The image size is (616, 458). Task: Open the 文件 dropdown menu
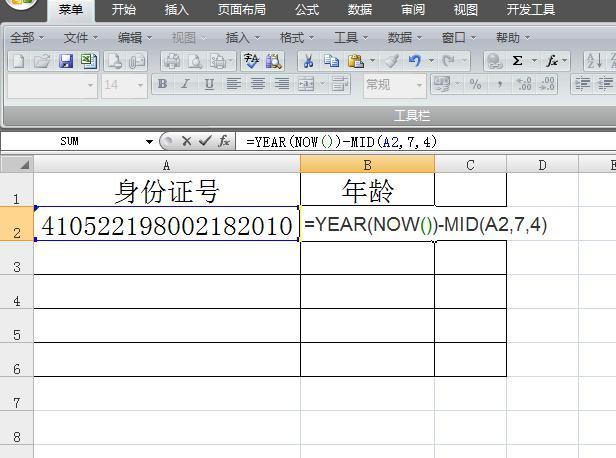click(x=81, y=38)
